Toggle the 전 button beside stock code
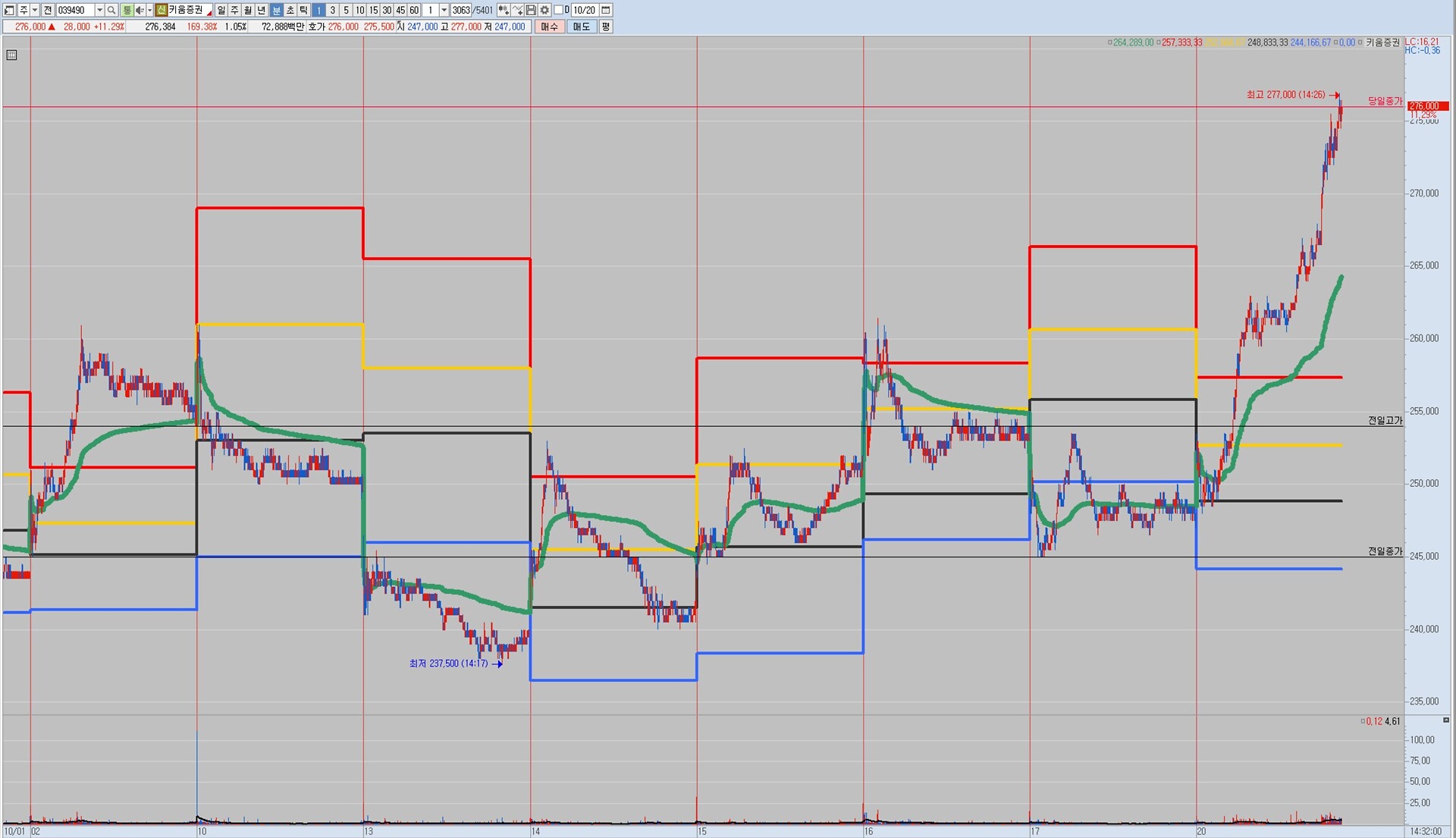This screenshot has width=1456, height=838. [x=47, y=10]
